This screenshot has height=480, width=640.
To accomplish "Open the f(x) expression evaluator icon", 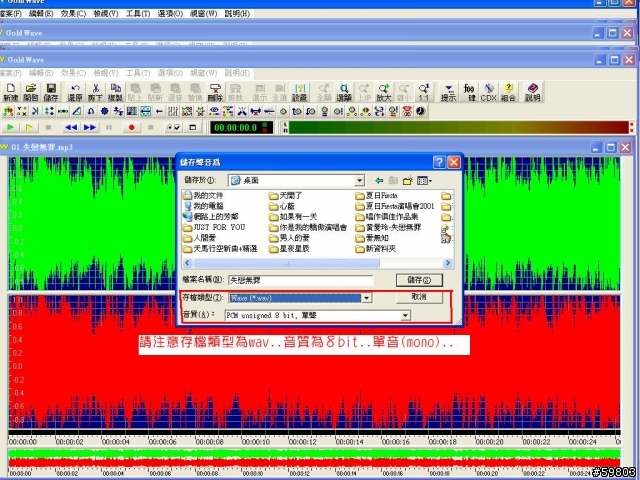I will click(x=469, y=92).
